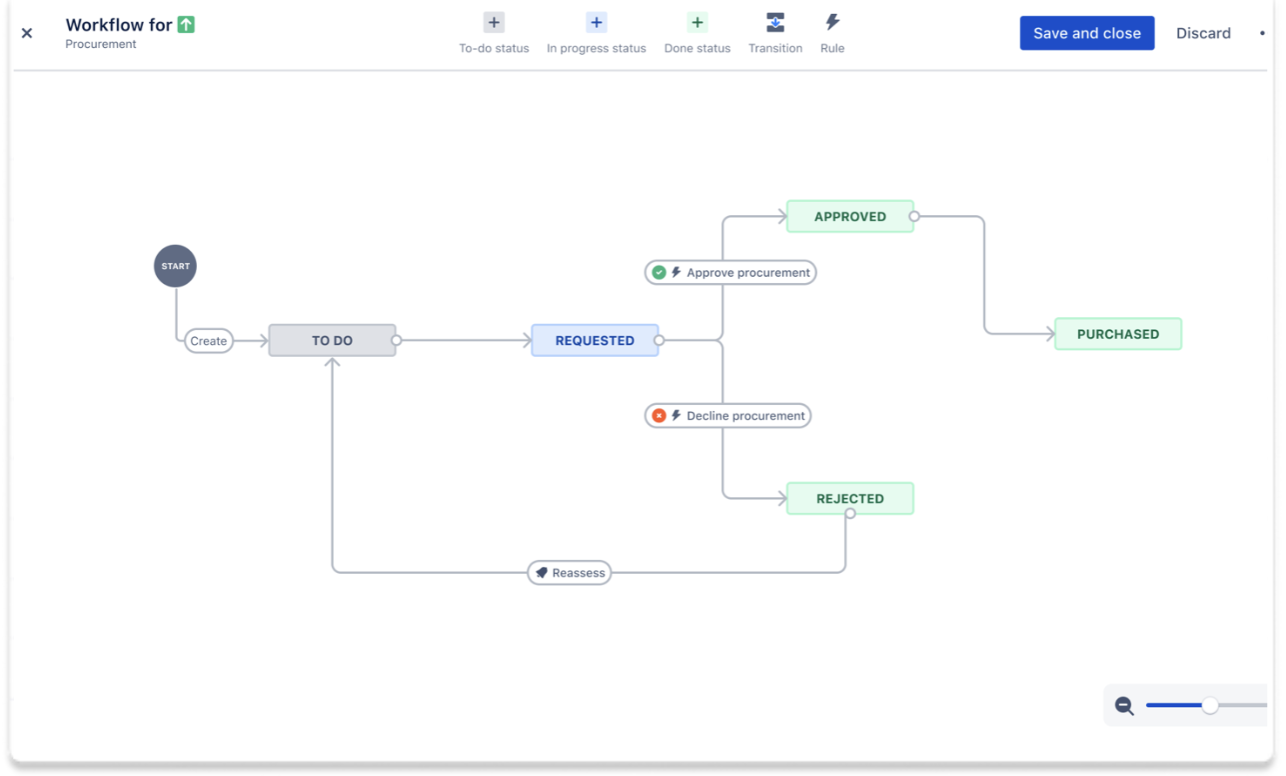Discard the workflow changes
This screenshot has width=1286, height=776.
tap(1203, 32)
